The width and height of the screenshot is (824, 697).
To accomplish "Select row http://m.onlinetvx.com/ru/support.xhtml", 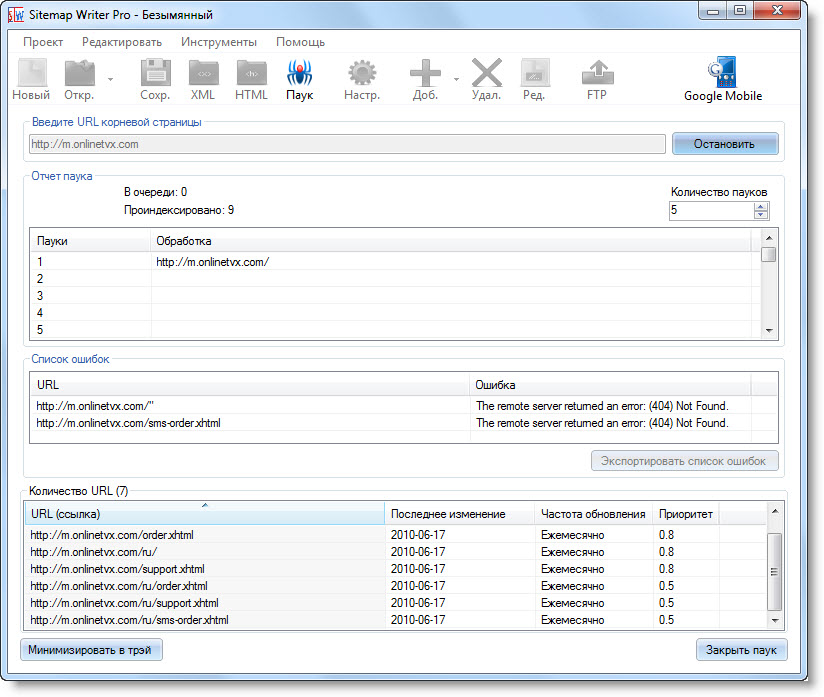I will click(395, 603).
